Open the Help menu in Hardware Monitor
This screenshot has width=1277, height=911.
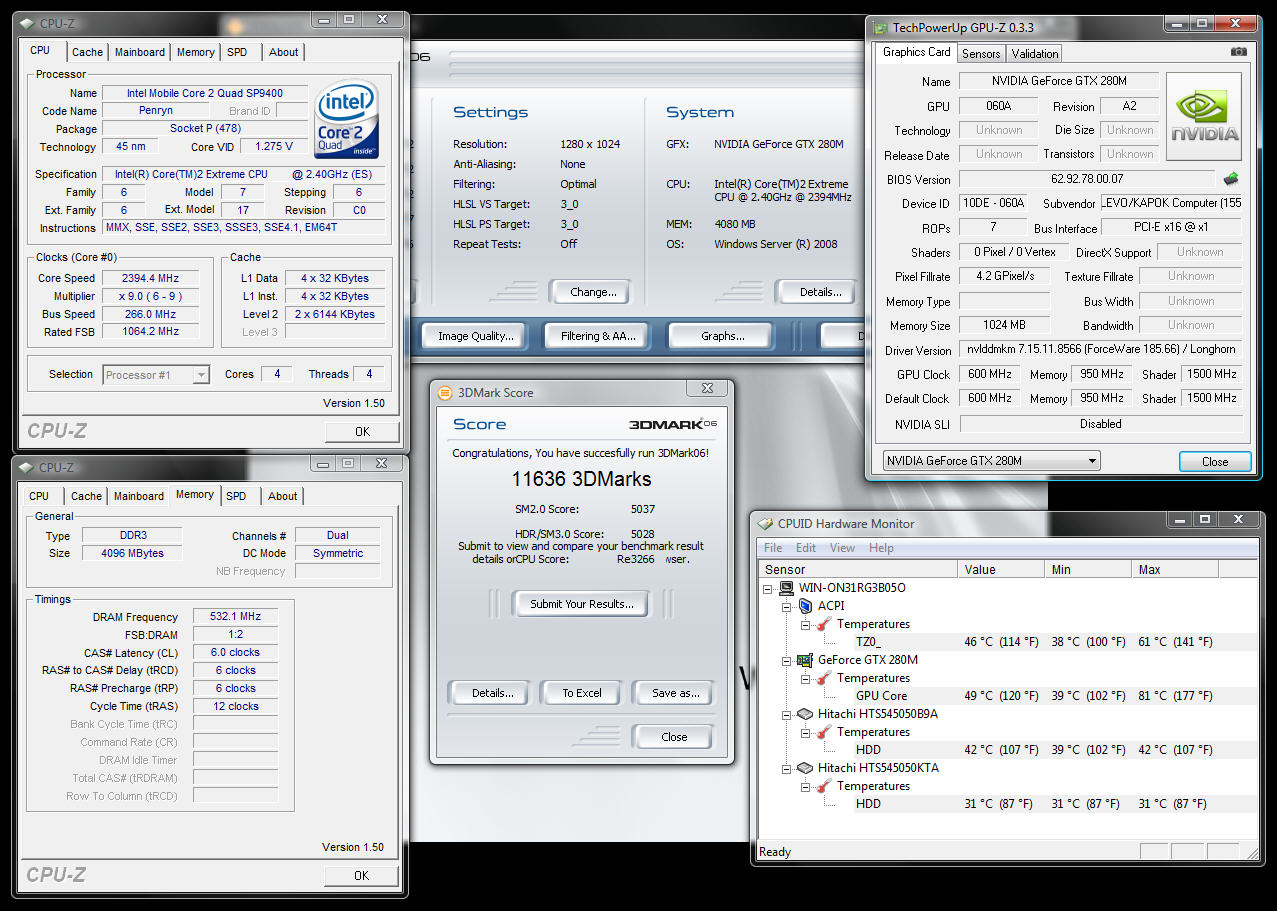pos(881,548)
